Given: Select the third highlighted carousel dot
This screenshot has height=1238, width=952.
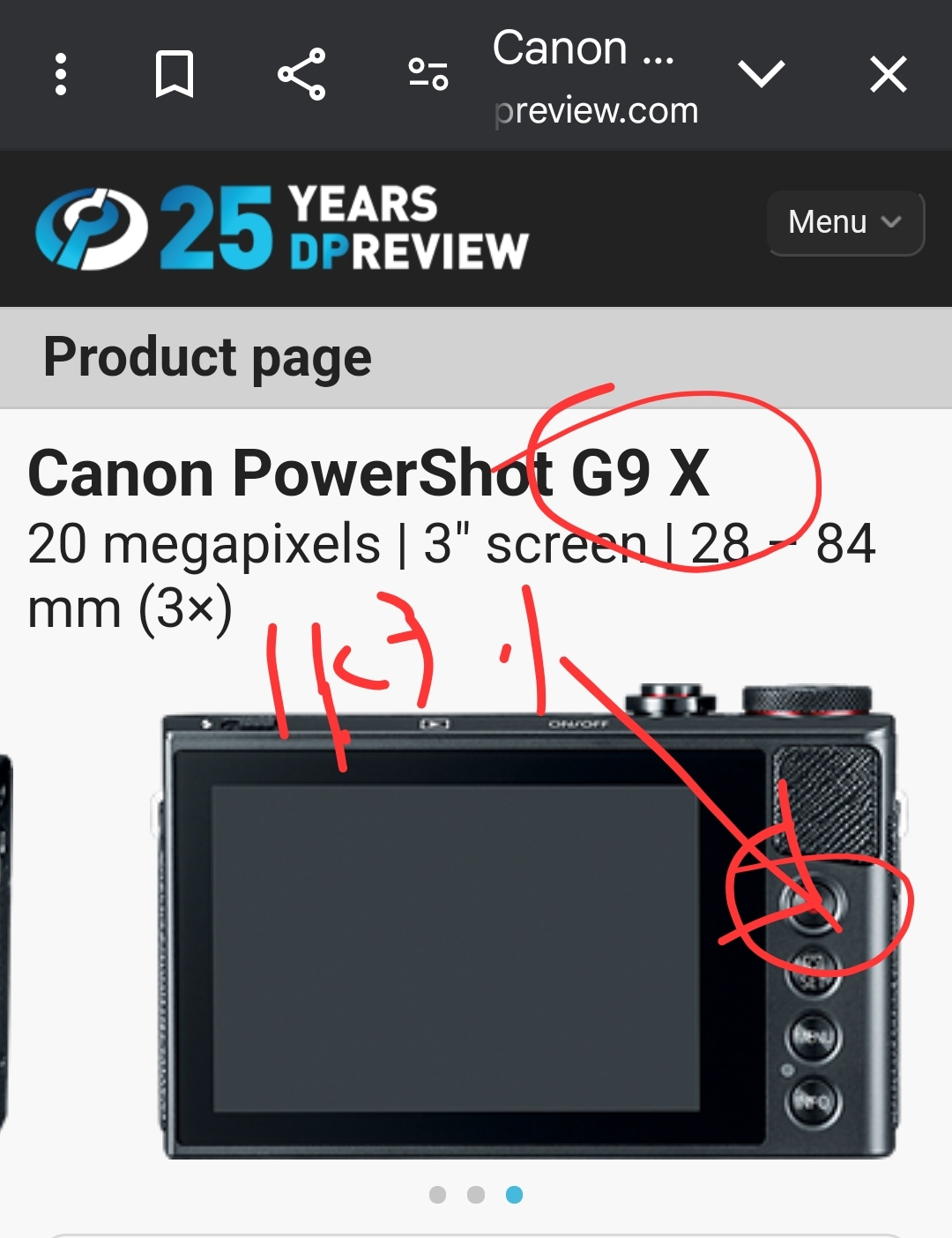Looking at the screenshot, I should point(514,1195).
